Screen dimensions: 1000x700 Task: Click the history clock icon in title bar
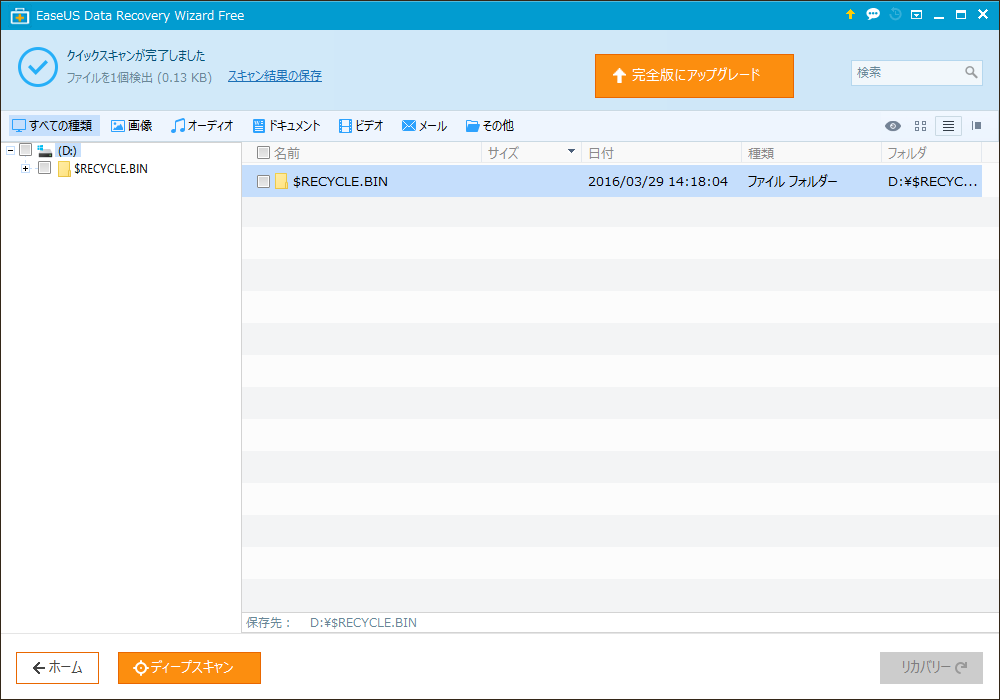click(x=895, y=14)
